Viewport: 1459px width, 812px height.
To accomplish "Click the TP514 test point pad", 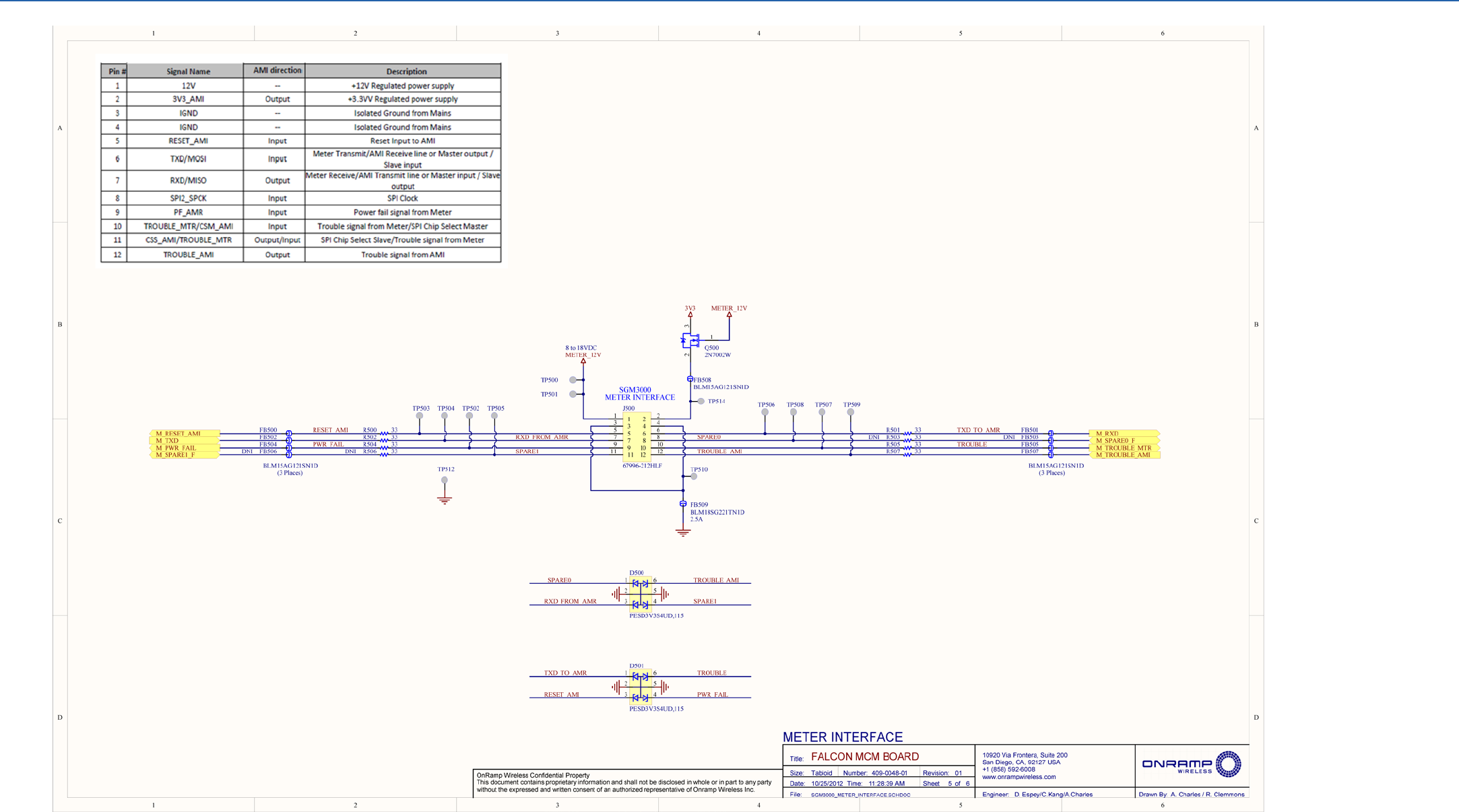I will [701, 401].
